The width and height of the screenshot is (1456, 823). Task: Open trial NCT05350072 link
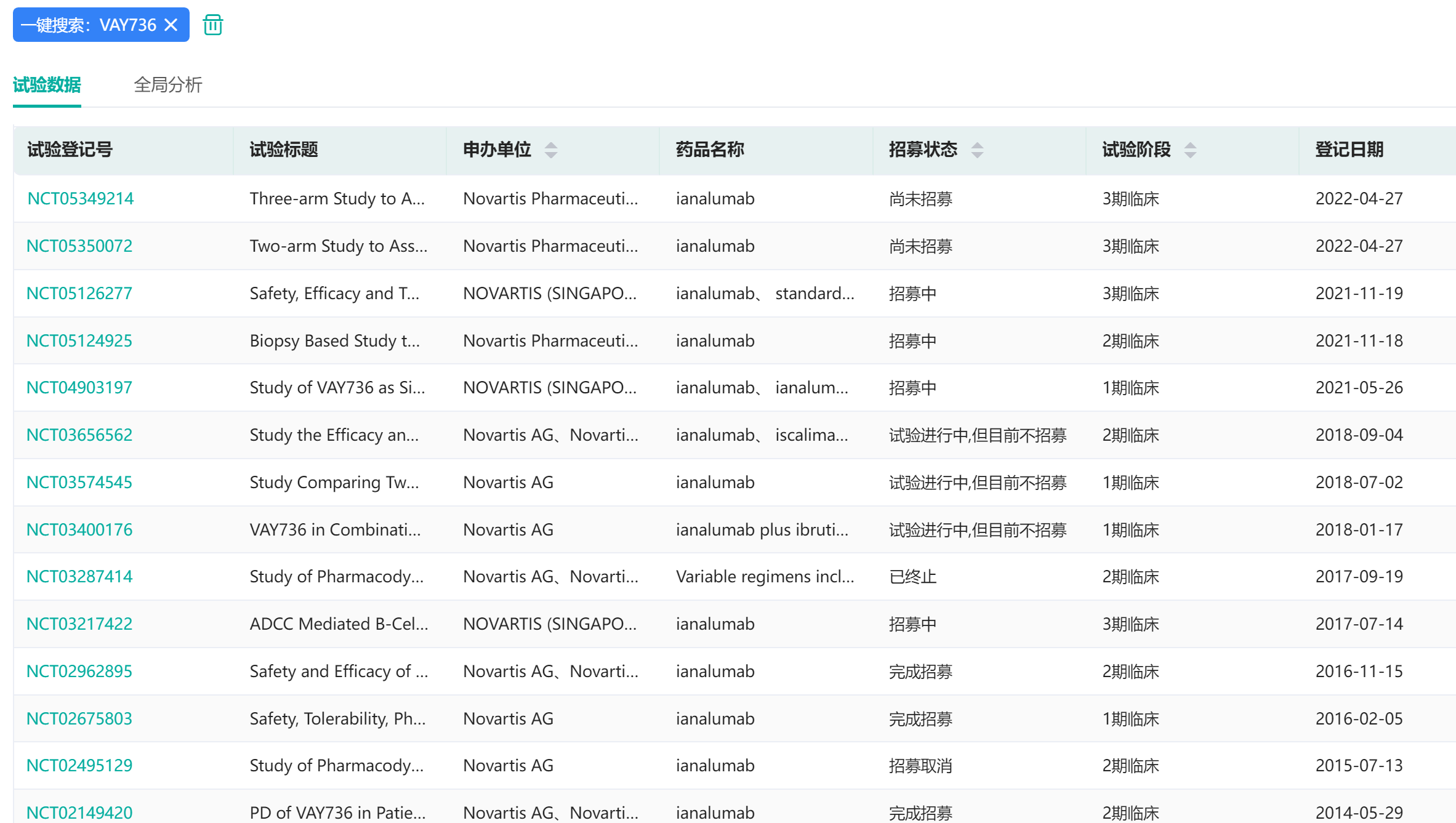79,246
